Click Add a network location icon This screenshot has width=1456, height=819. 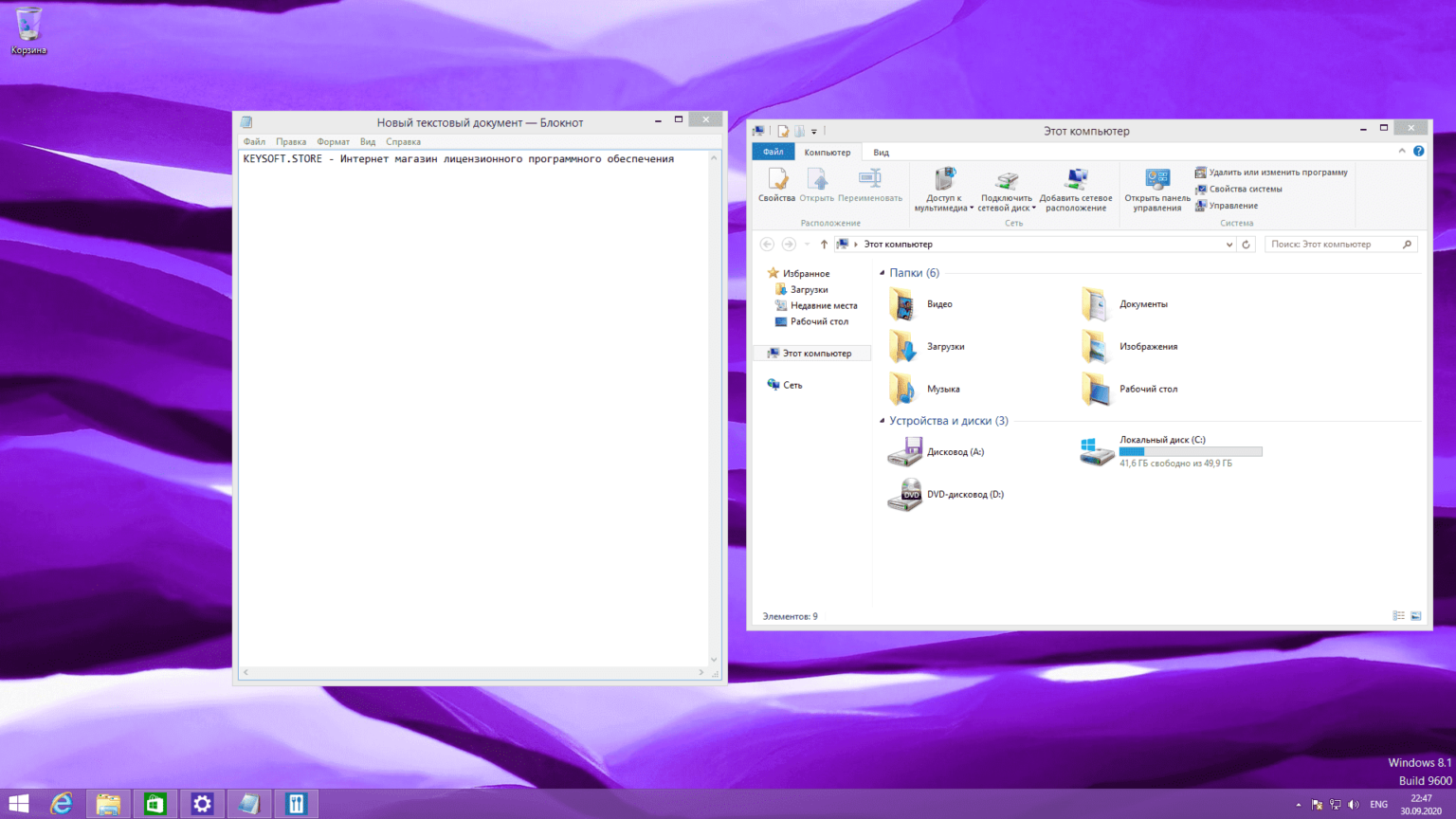pos(1076,180)
